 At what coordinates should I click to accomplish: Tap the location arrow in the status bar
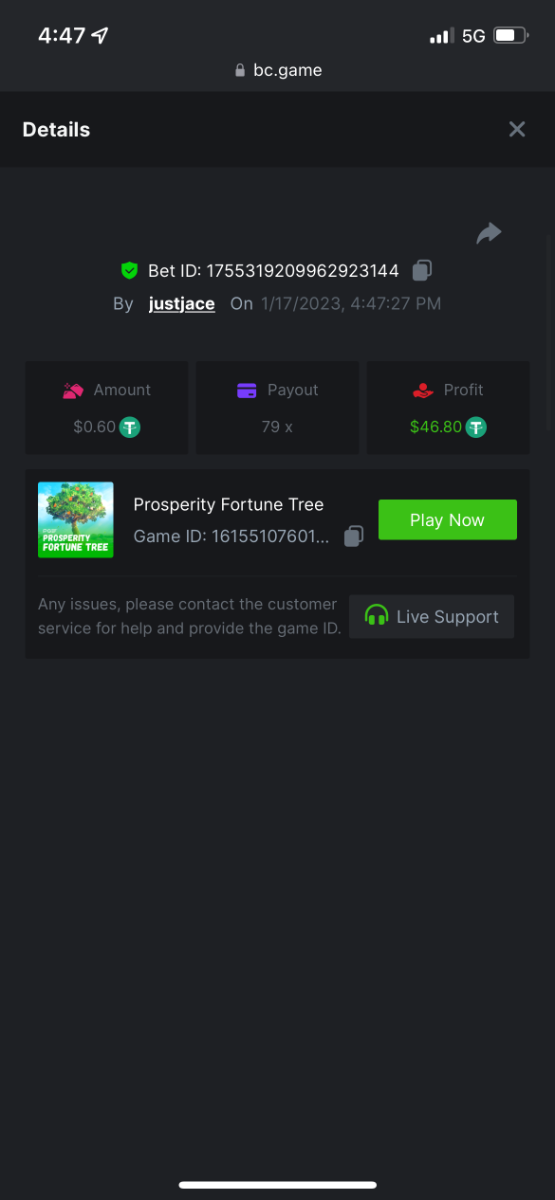[100, 35]
